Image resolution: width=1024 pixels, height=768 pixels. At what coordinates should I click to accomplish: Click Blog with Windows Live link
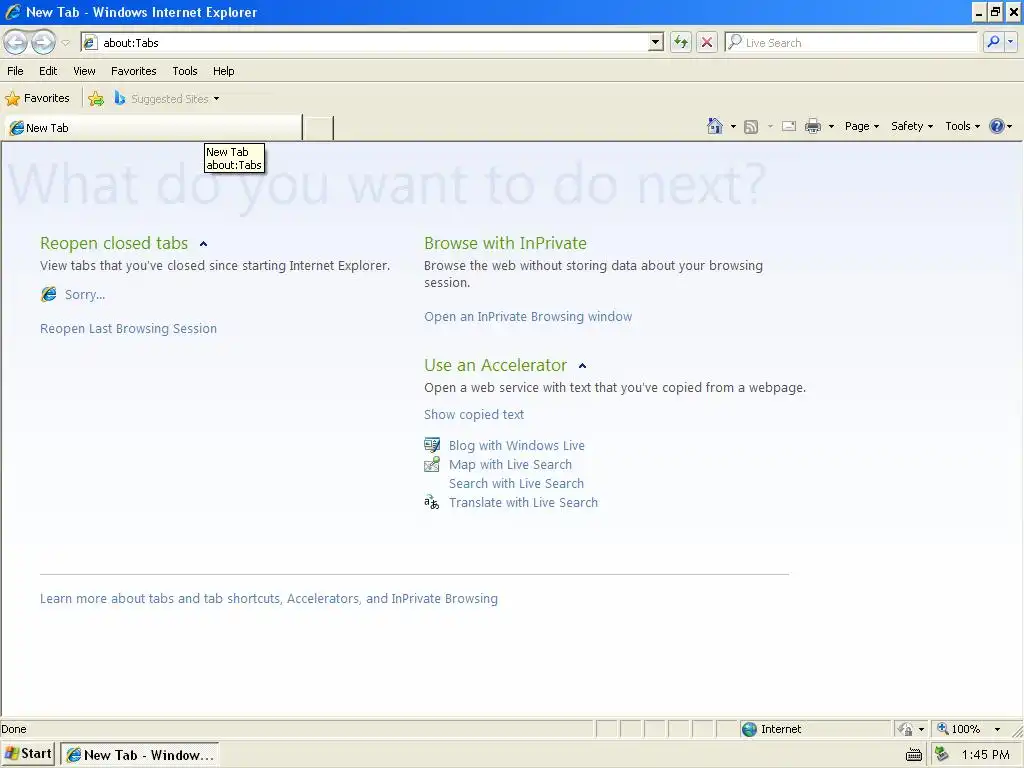pos(517,445)
